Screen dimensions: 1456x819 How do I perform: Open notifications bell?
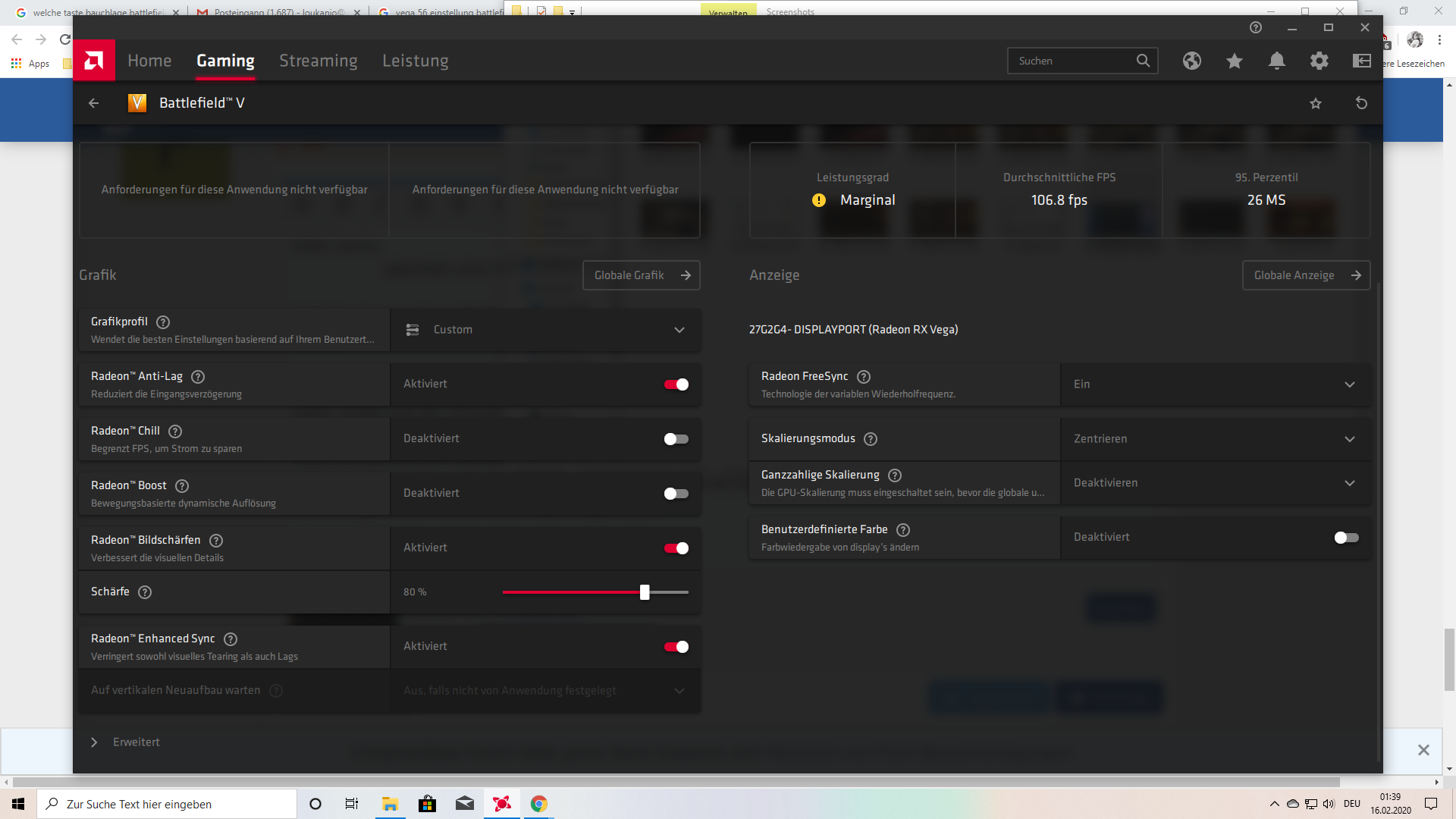point(1277,61)
